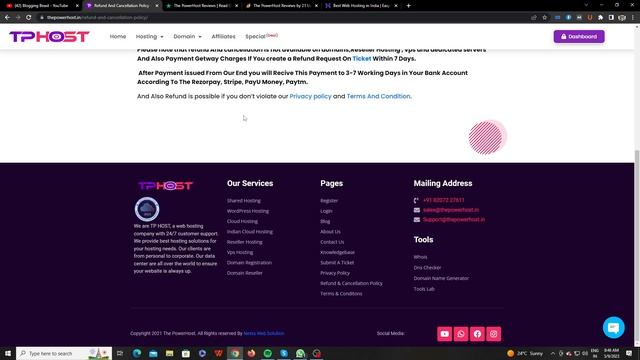This screenshot has width=640, height=360.
Task: Open Special deal in the navigation bar
Action: tap(262, 36)
